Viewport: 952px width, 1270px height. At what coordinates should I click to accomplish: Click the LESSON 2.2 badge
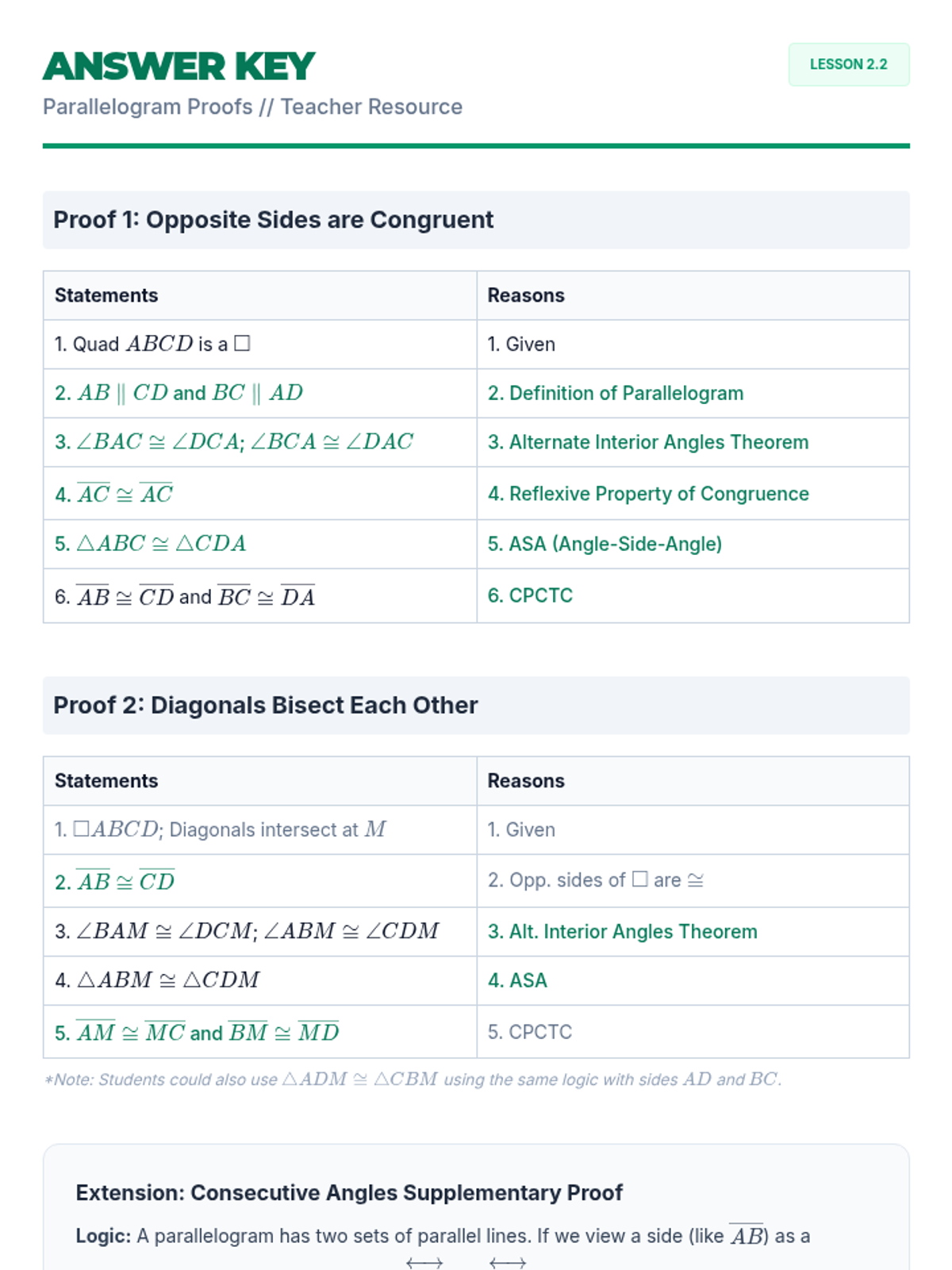tap(848, 64)
